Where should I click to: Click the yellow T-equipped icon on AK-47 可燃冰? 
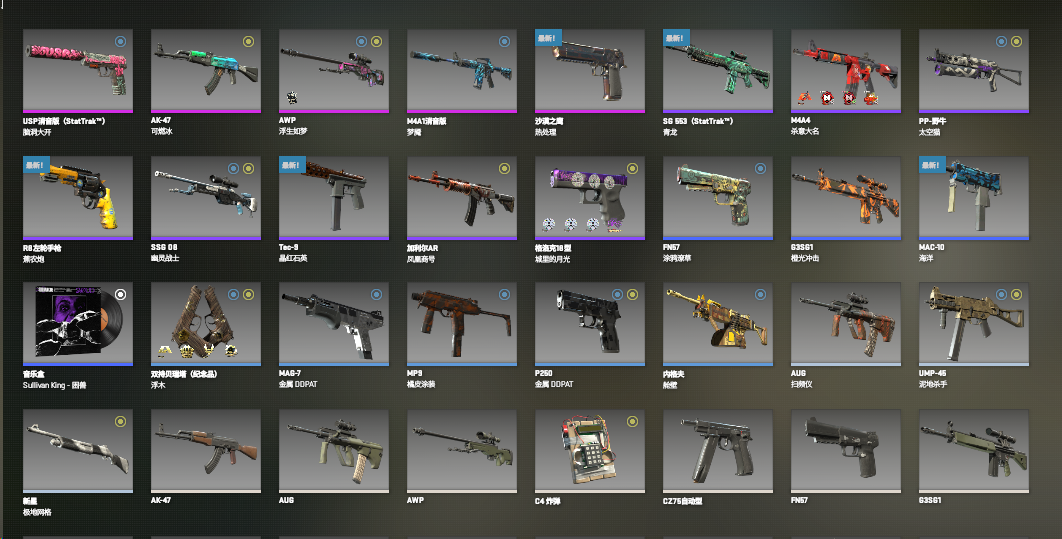(248, 41)
